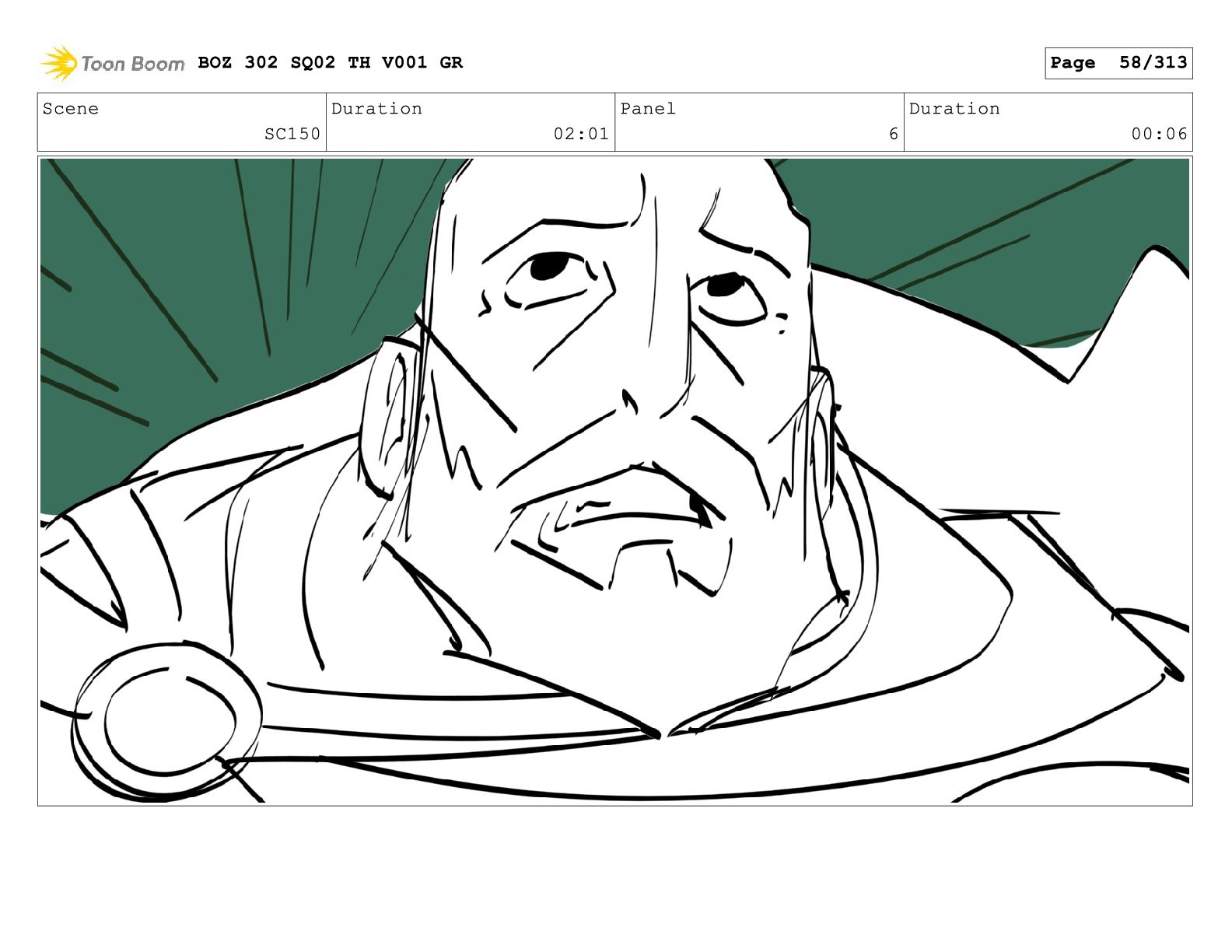
Task: Click the 'Scene' header label
Action: pyautogui.click(x=71, y=109)
